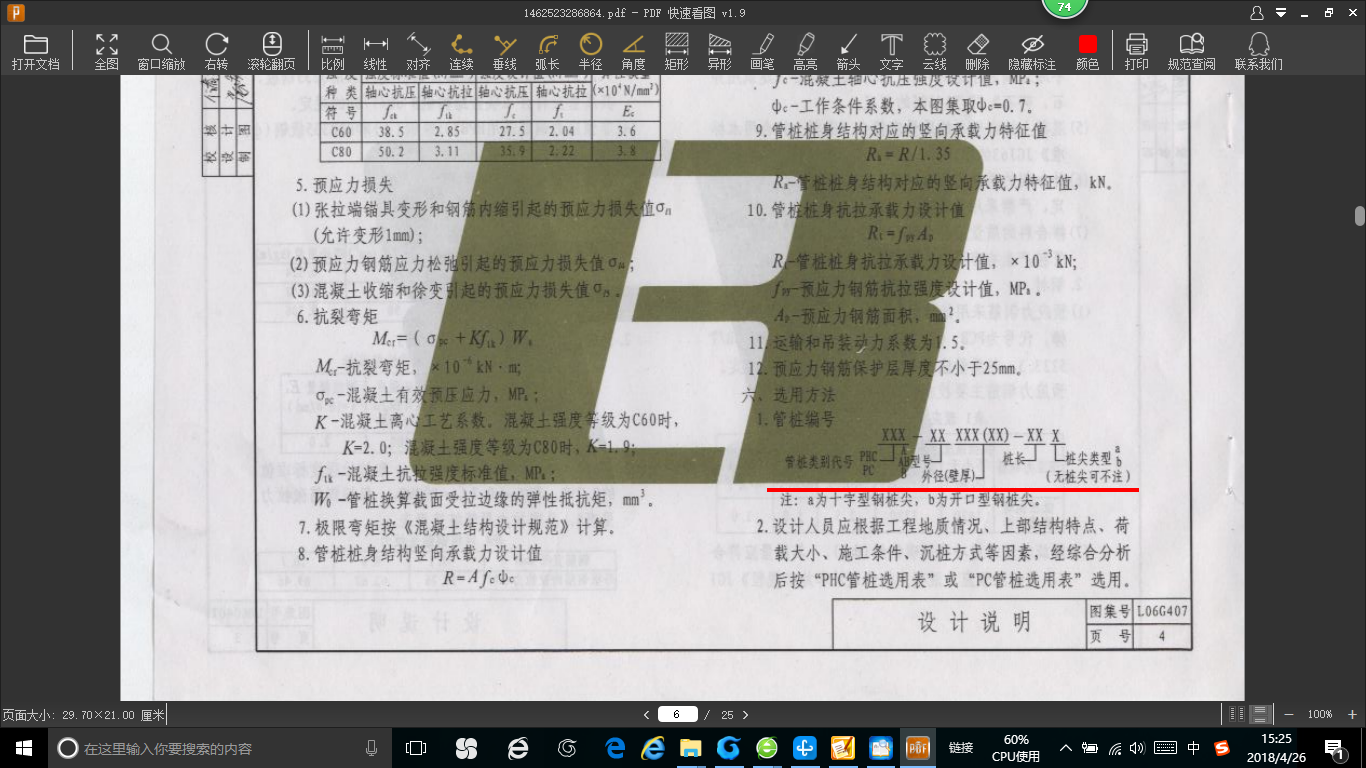The width and height of the screenshot is (1366, 768).
Task: Click the green 74 badge at top
Action: coord(1064,7)
